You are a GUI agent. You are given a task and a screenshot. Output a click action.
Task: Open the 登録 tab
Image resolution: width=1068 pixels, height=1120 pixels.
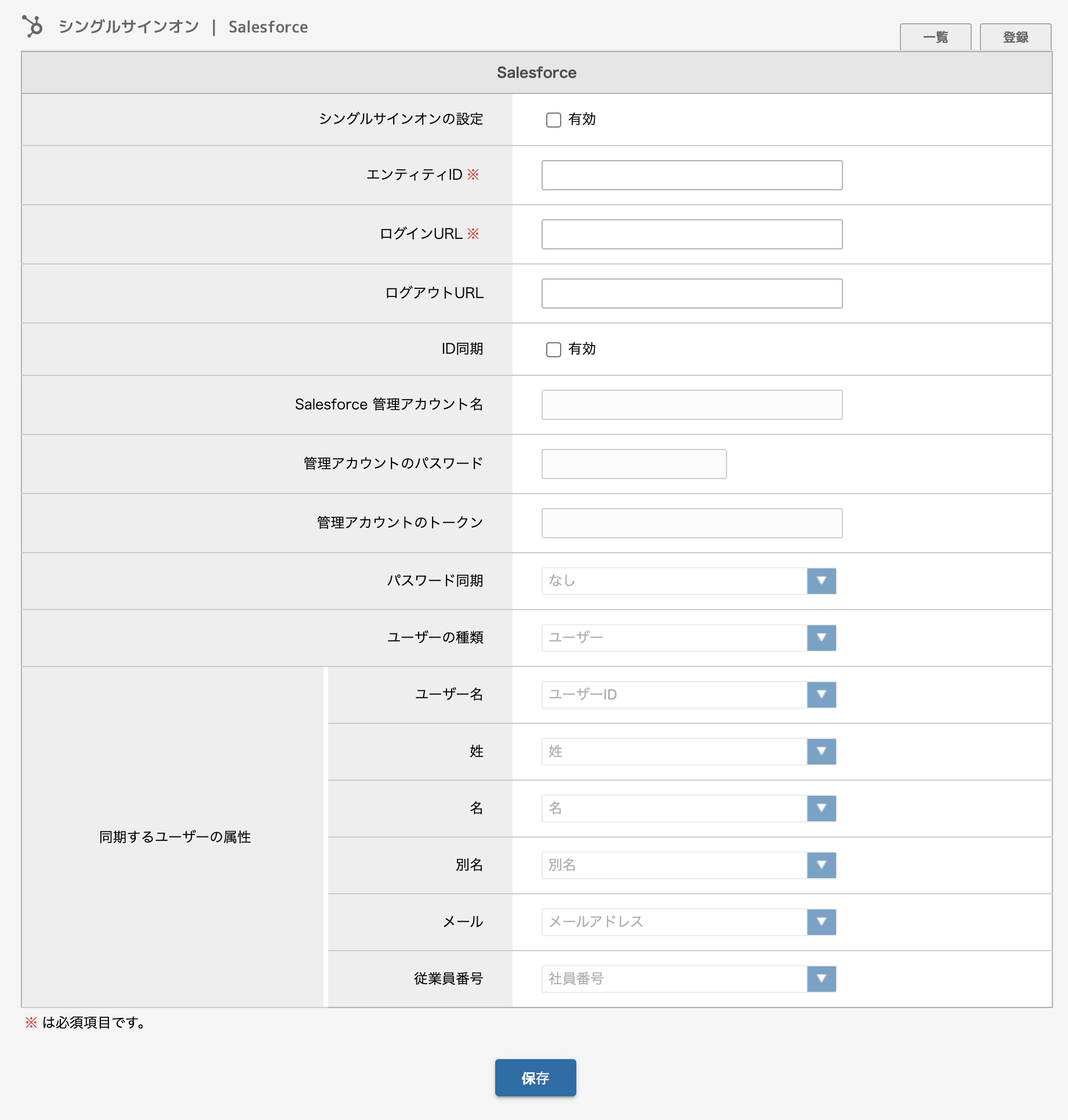click(x=1015, y=37)
